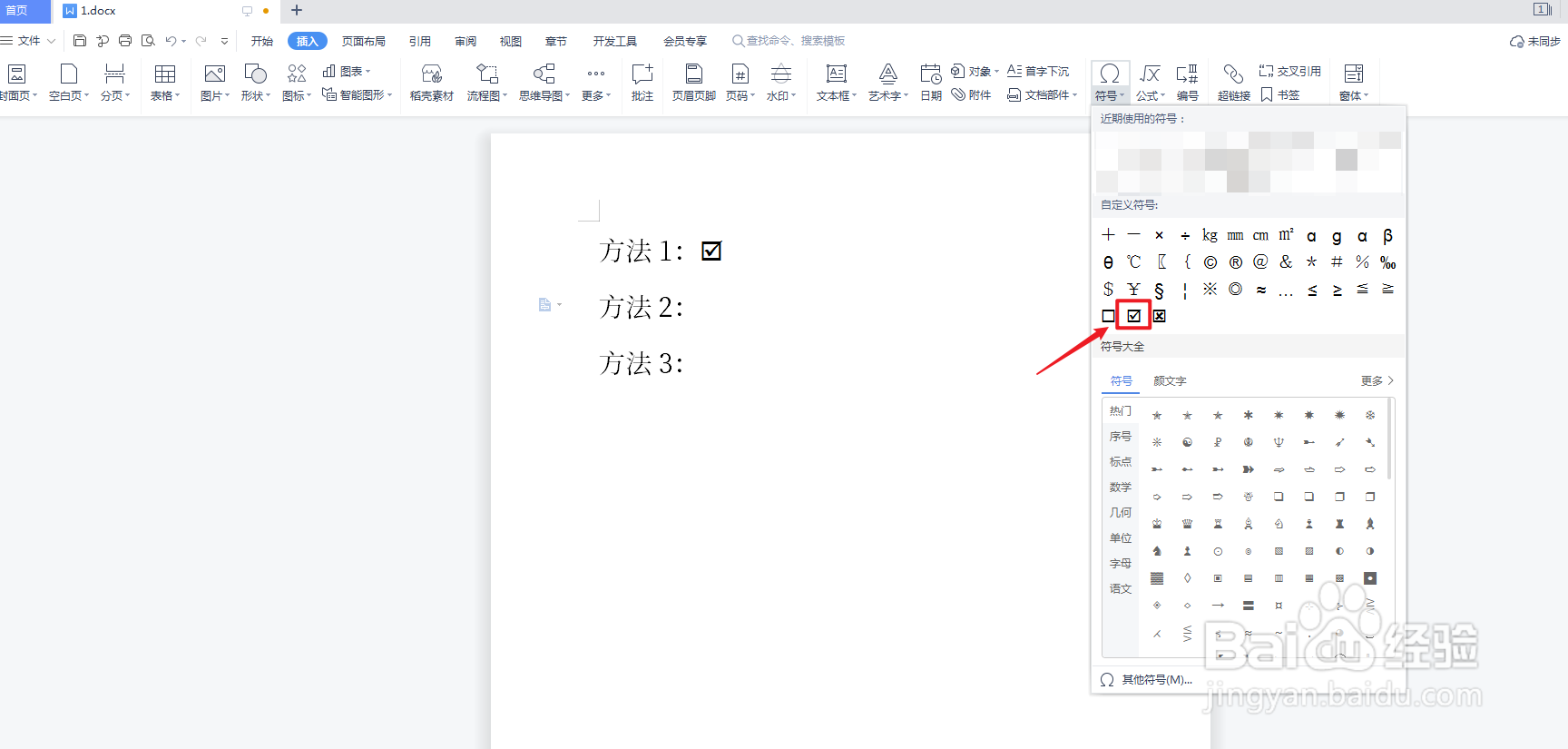1568x749 pixels.
Task: Switch to the 开发工具 ribbon tab
Action: tap(615, 41)
